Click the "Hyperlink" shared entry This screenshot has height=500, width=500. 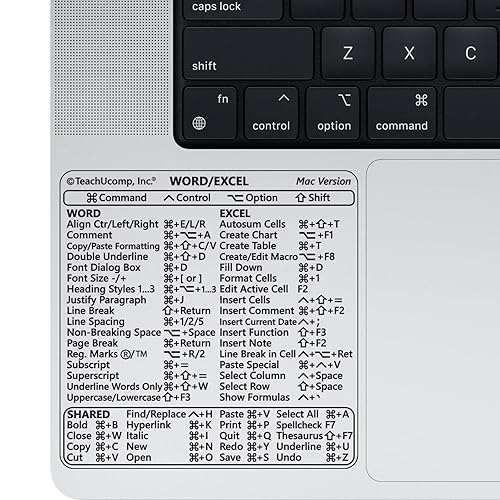169,425
